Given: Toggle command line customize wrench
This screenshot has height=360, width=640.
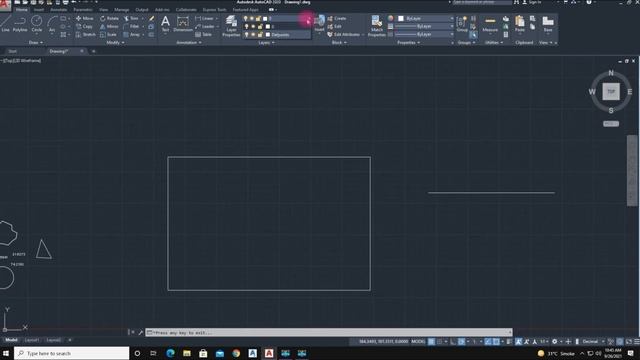Looking at the screenshot, I should click(x=140, y=333).
